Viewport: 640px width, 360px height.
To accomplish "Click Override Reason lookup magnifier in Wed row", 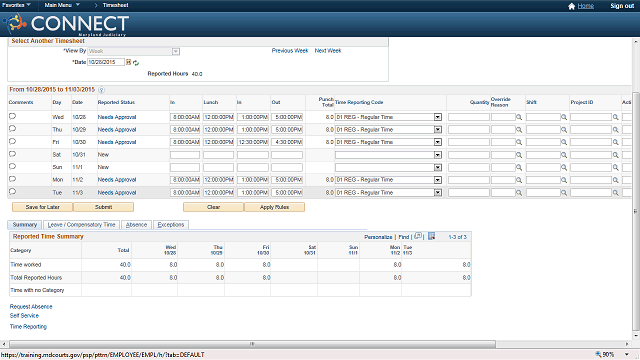I will (x=519, y=117).
